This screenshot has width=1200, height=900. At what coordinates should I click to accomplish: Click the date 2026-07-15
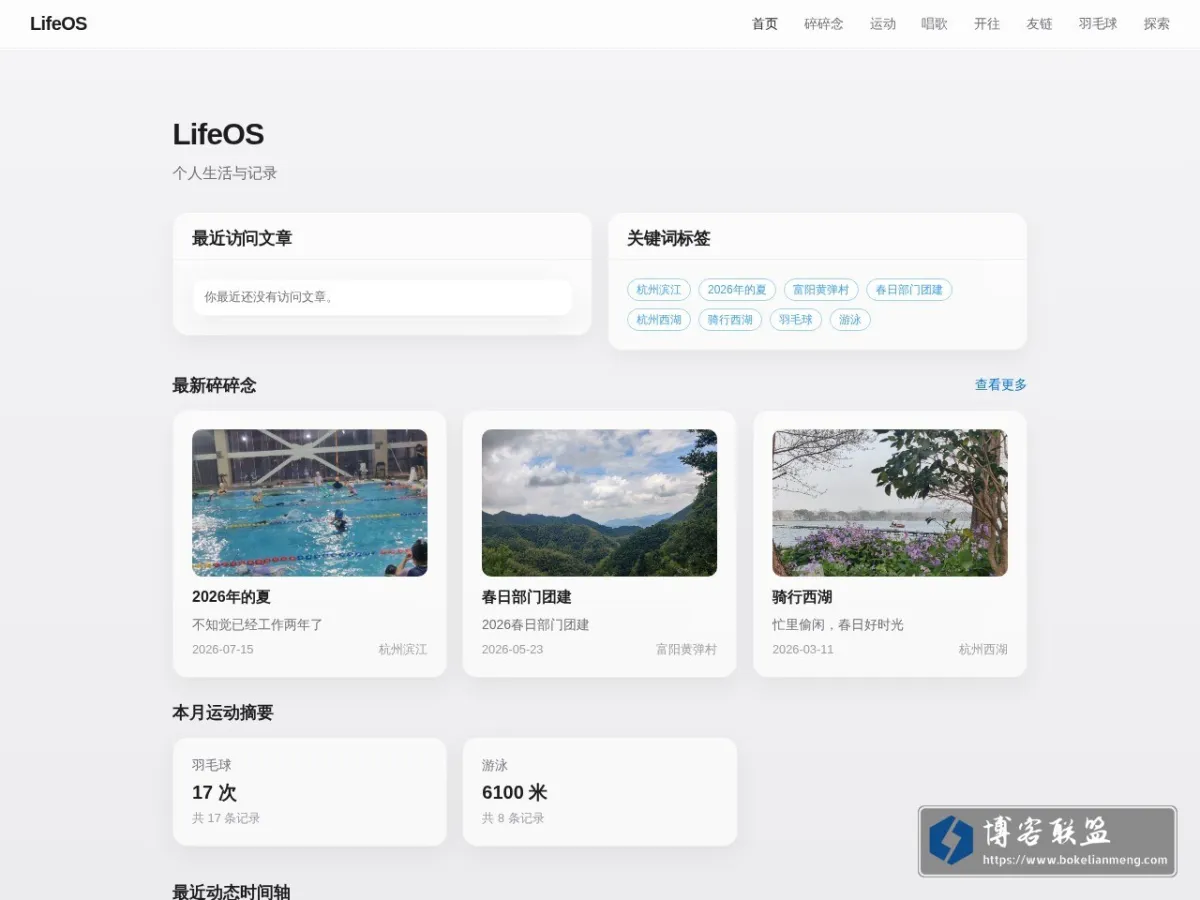tap(223, 650)
